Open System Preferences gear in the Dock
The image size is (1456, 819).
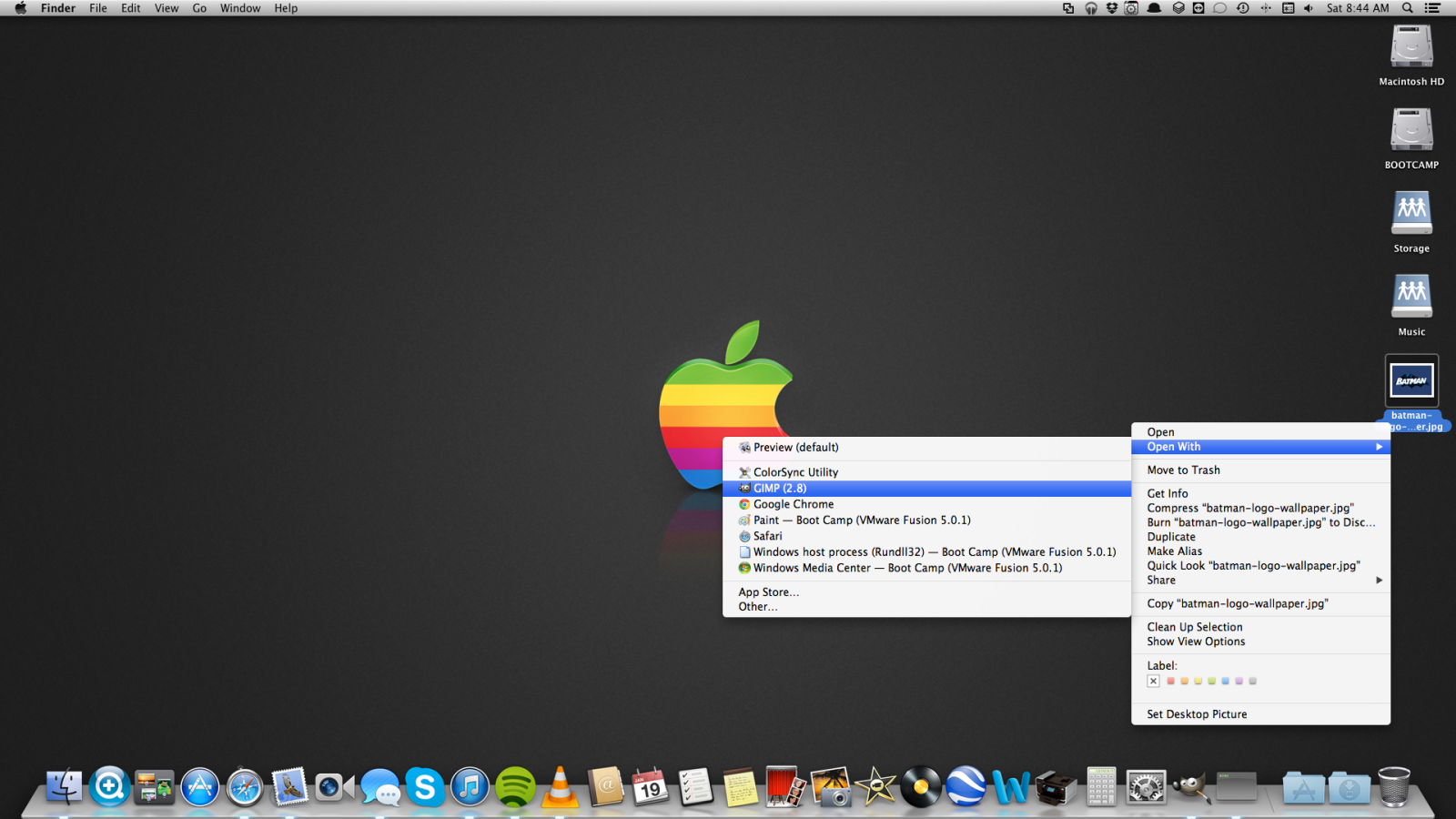1146,786
